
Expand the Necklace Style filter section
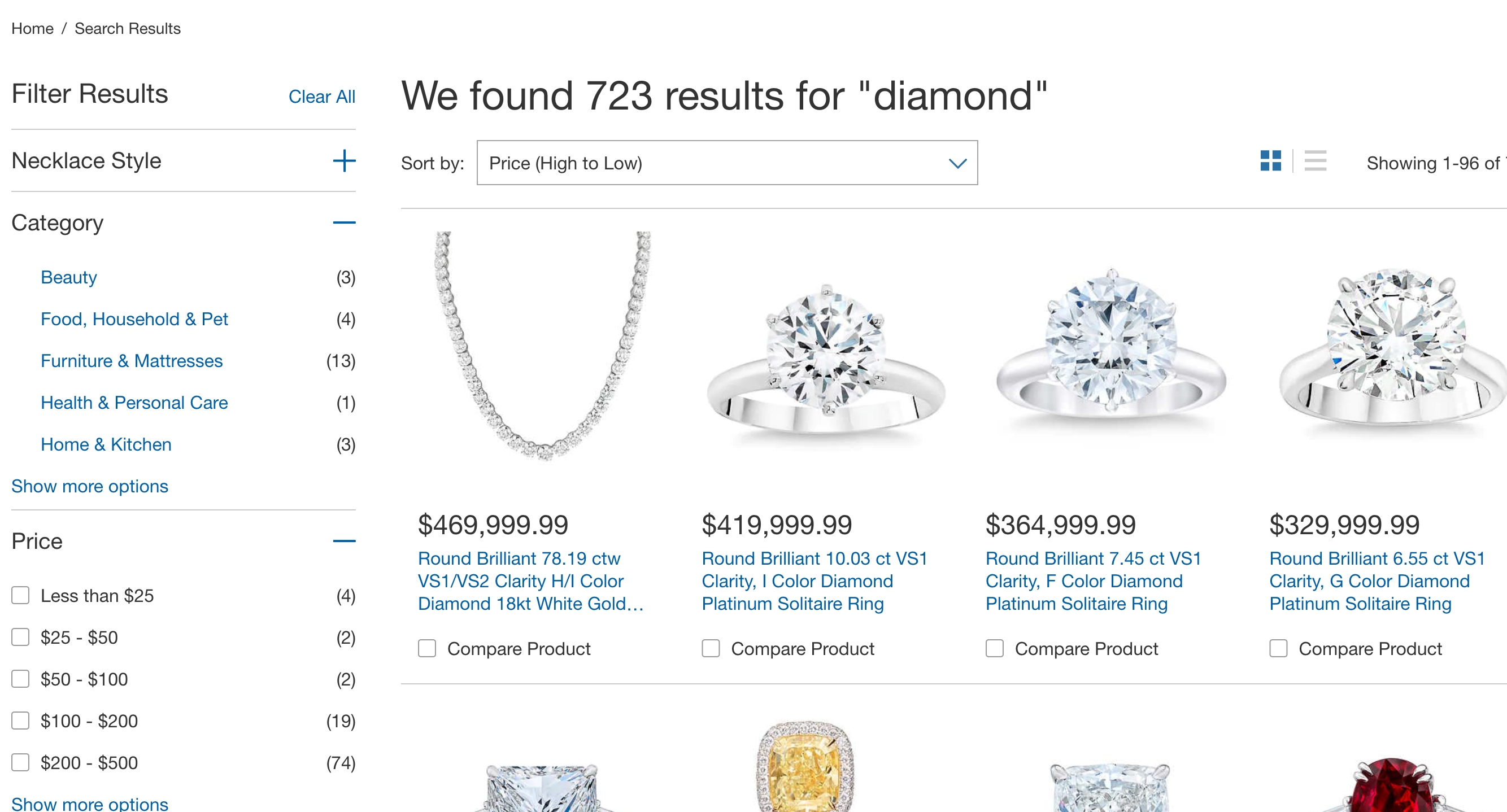coord(345,160)
